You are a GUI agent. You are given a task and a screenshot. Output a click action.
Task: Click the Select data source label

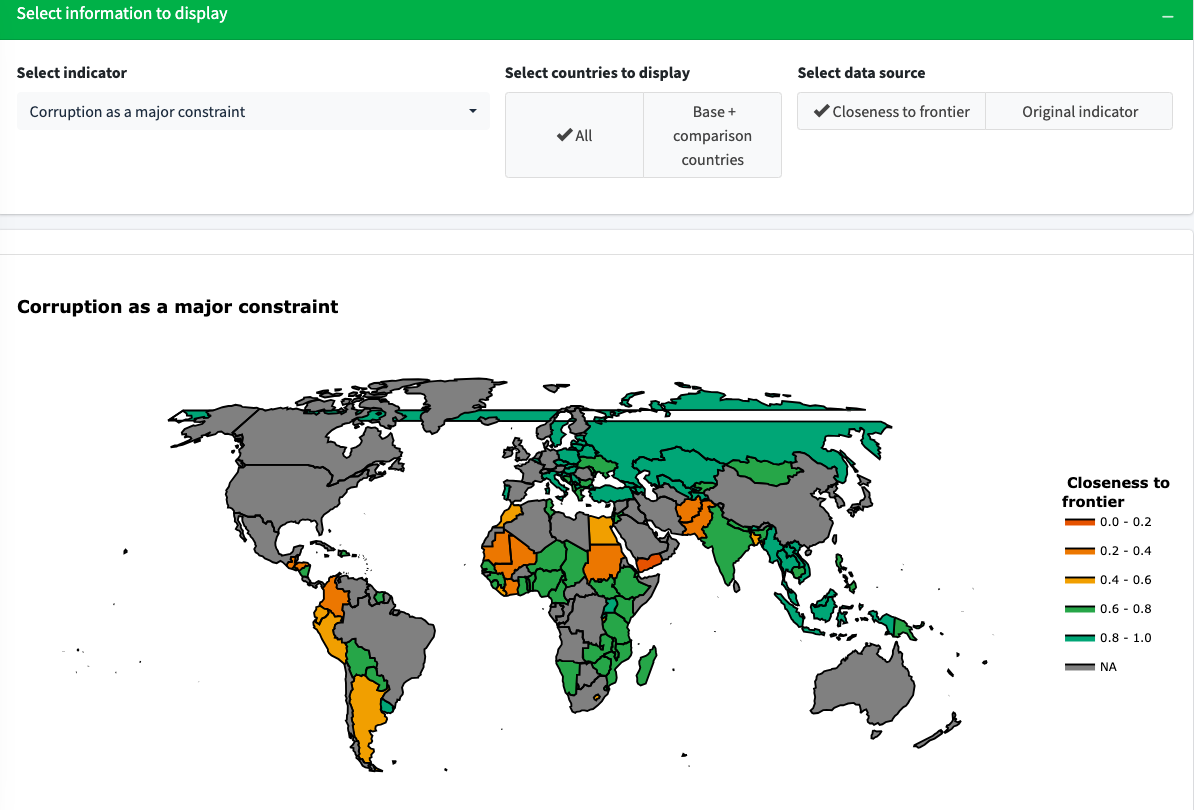(861, 73)
